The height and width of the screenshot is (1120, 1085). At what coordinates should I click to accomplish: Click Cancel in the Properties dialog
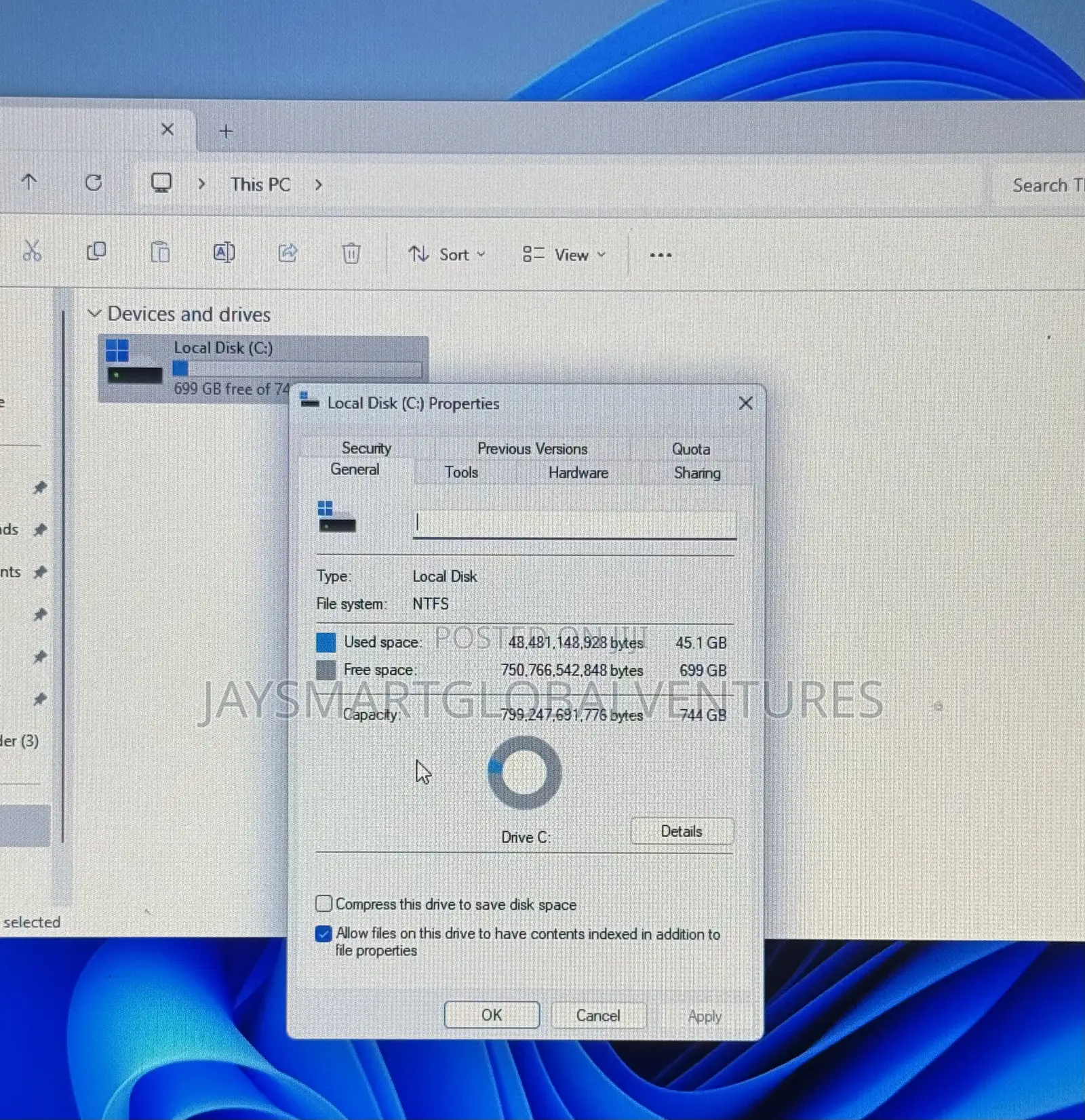598,1016
